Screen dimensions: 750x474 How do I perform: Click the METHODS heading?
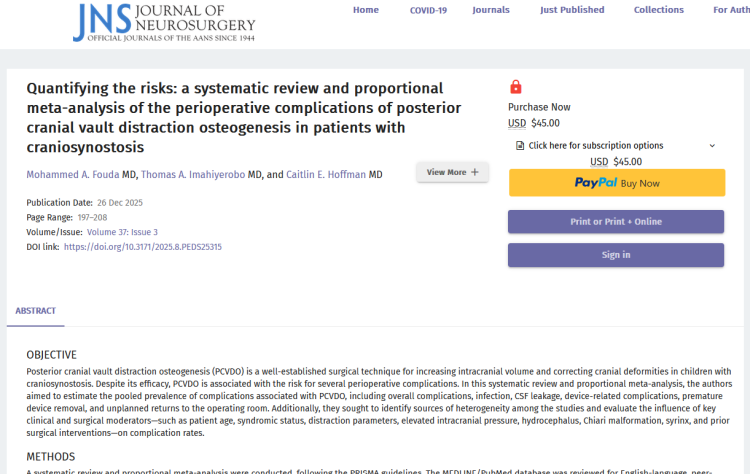51,457
